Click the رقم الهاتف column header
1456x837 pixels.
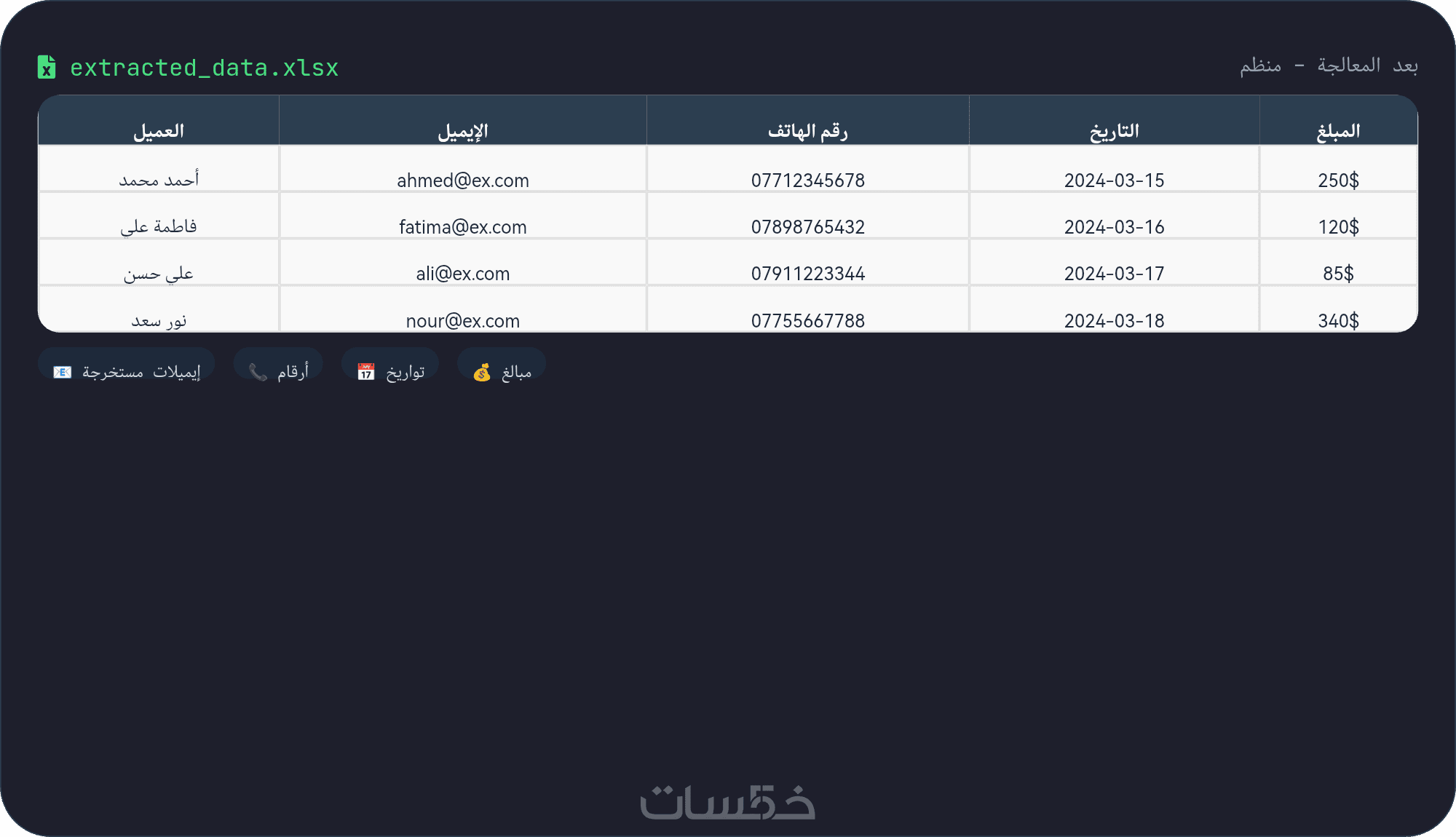[x=808, y=131]
